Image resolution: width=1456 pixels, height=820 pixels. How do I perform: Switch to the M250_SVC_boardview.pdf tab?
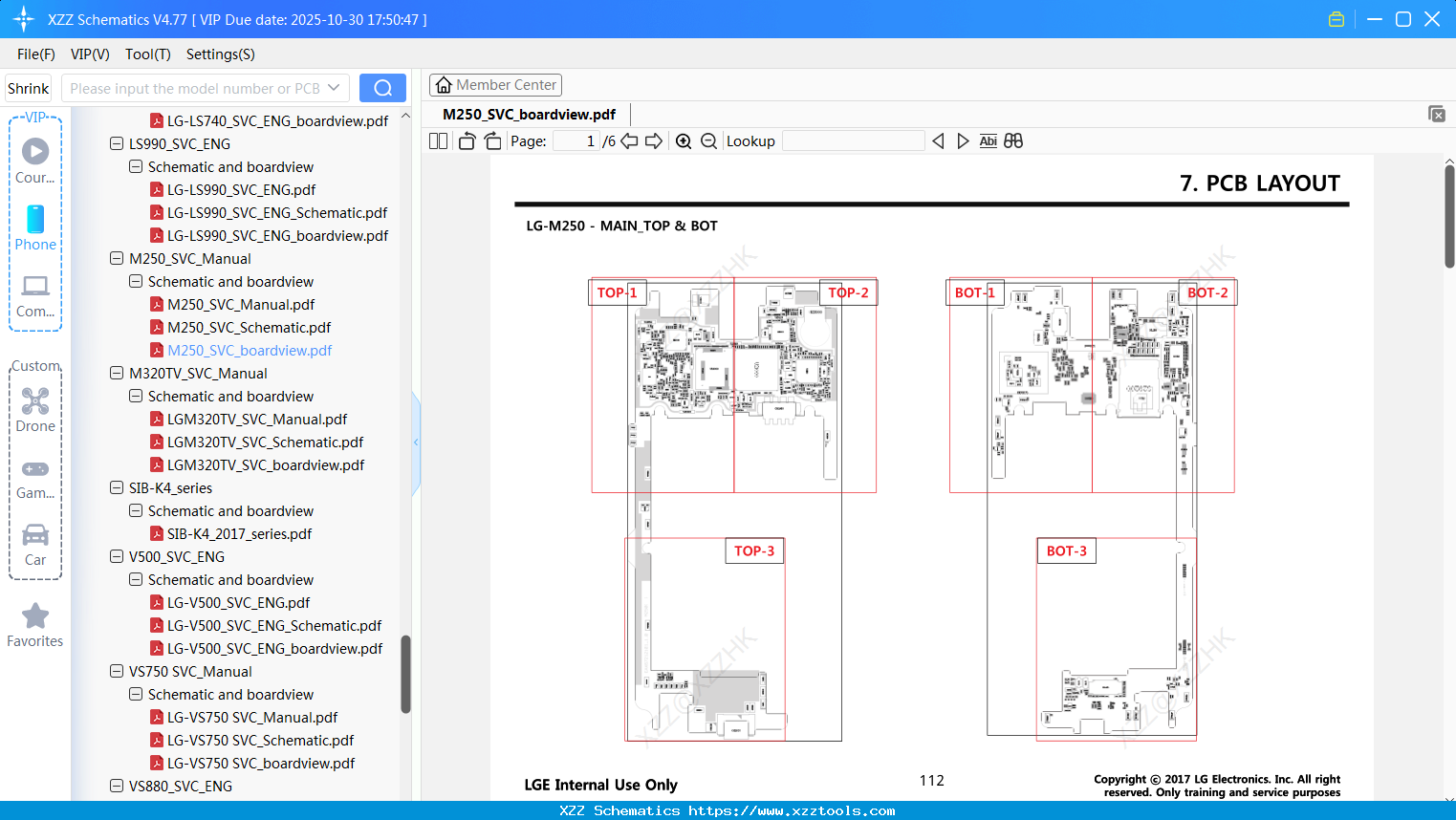530,114
